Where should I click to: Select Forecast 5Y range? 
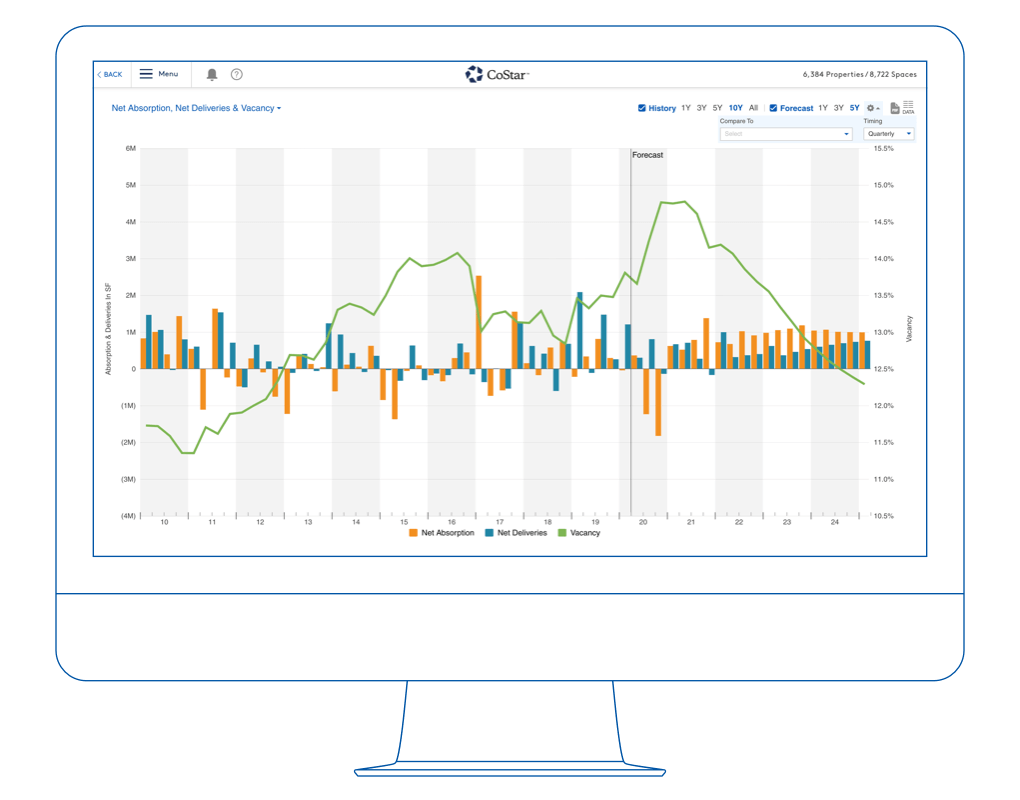point(854,108)
